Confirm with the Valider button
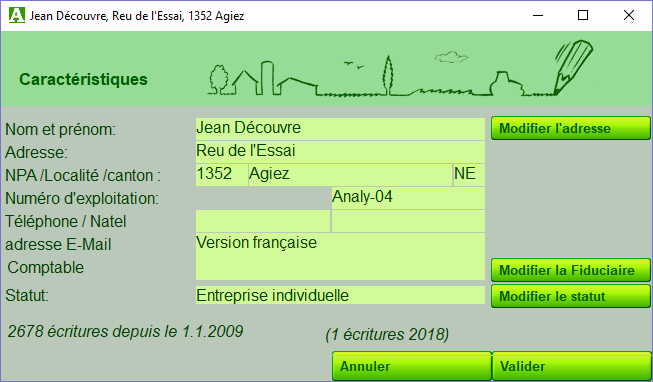 [571, 366]
